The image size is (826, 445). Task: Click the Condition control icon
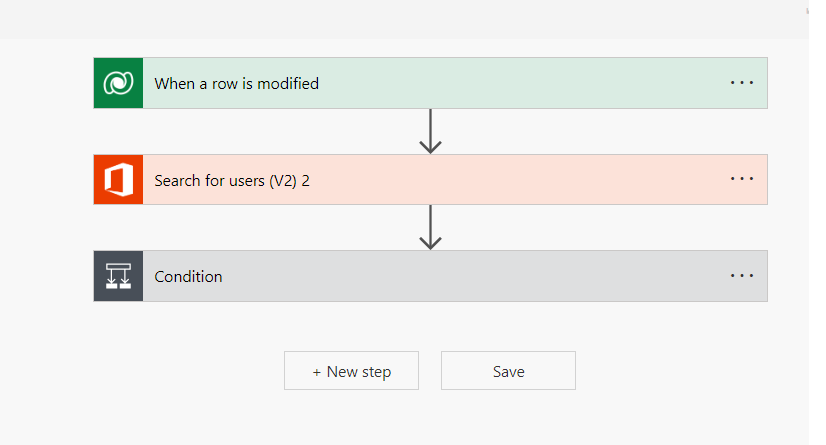coord(118,276)
